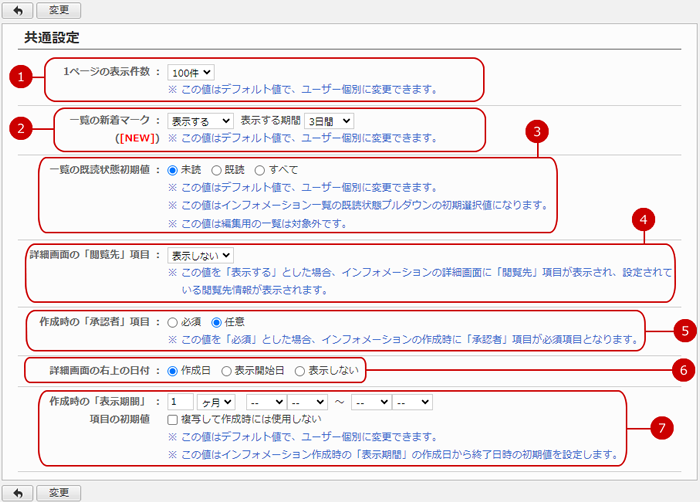The width and height of the screenshot is (700, 502).
Task: Open the first start time -- dropdown after ヶ月
Action: 267,402
